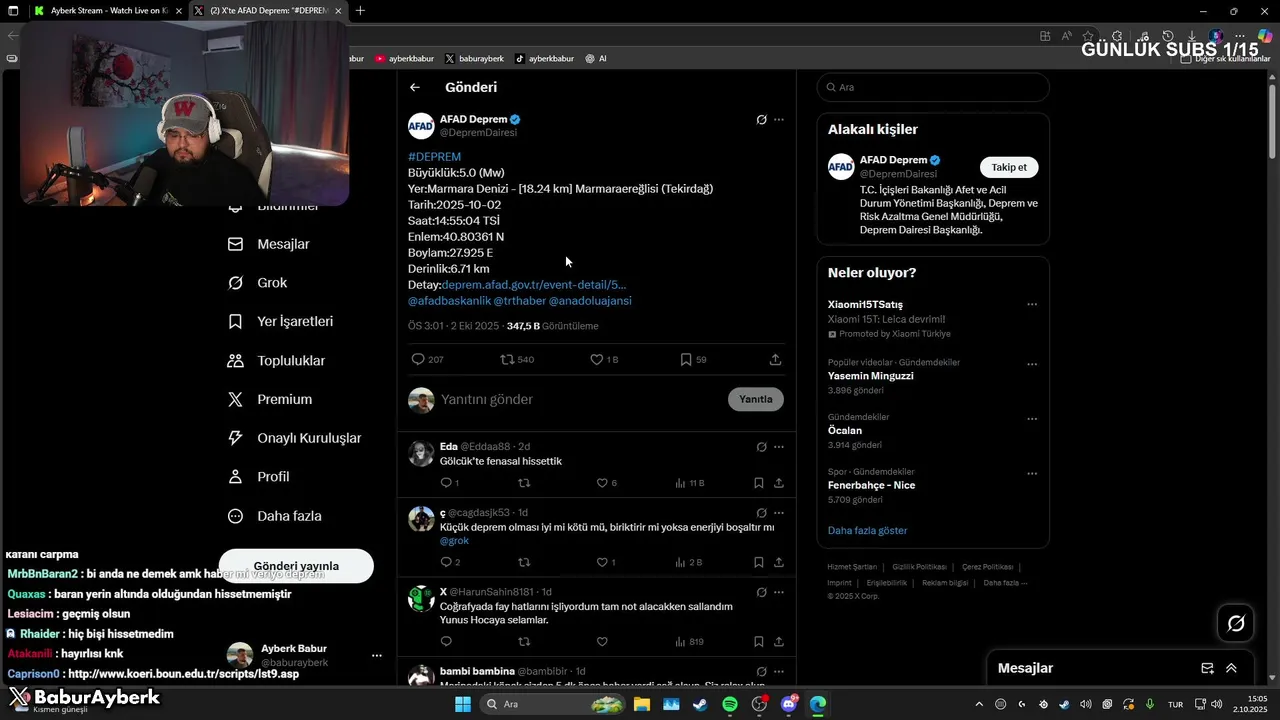
Task: Bookmark @HarunSahin8181's reply
Action: point(759,642)
